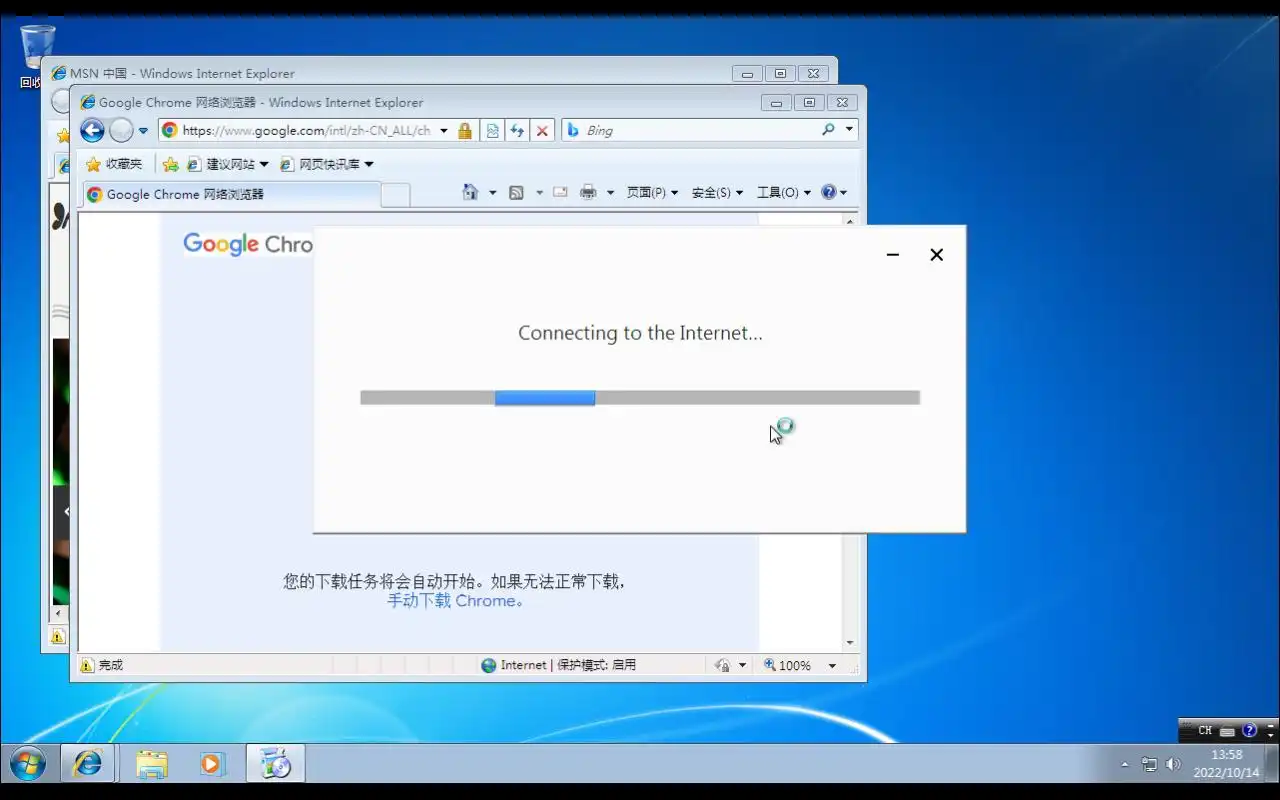The image size is (1280, 800).
Task: Open Windows Media Player from taskbar
Action: pyautogui.click(x=212, y=764)
